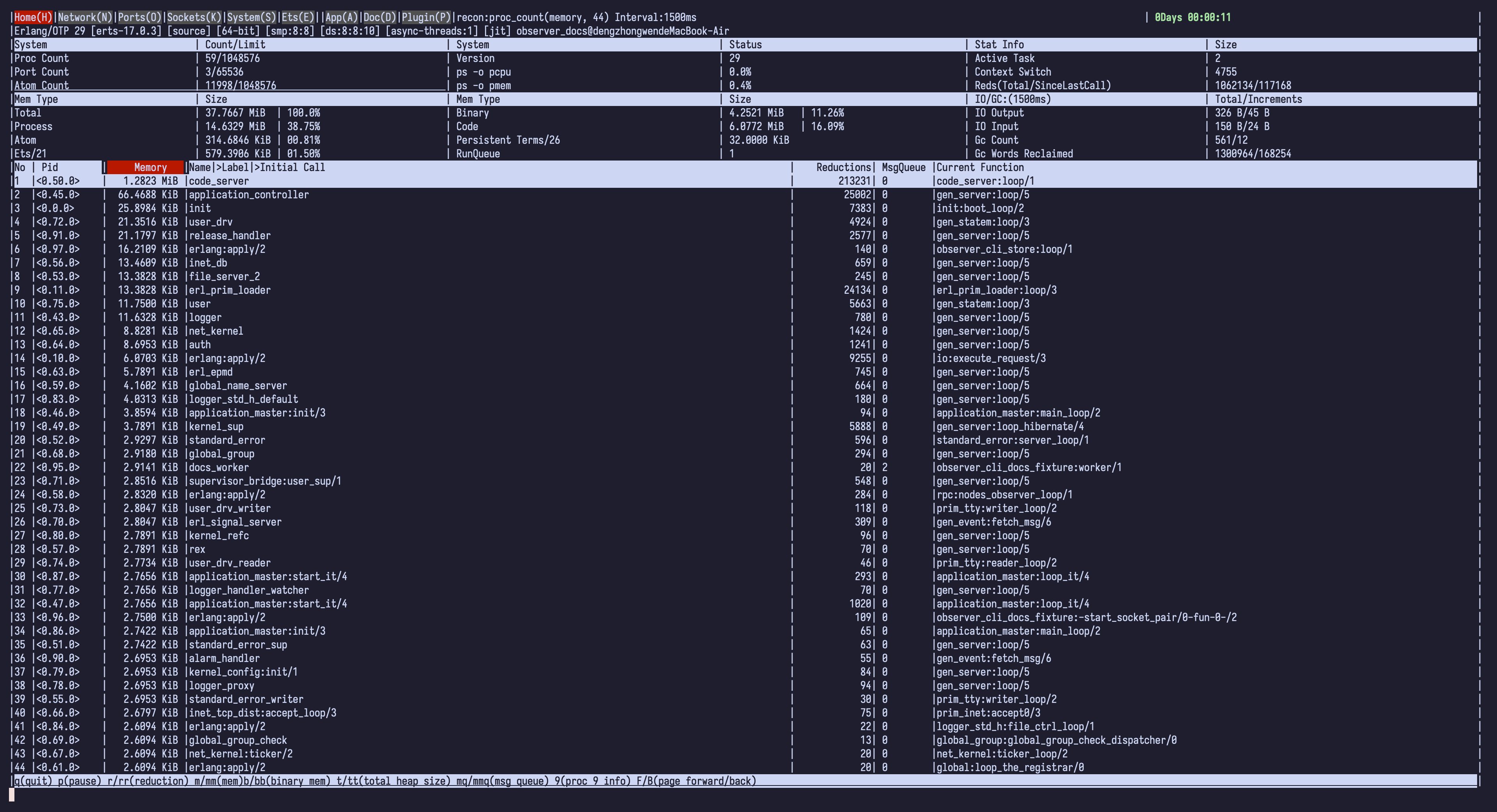1497x812 pixels.
Task: Select the erl_prim_loader process name
Action: pyautogui.click(x=230, y=290)
